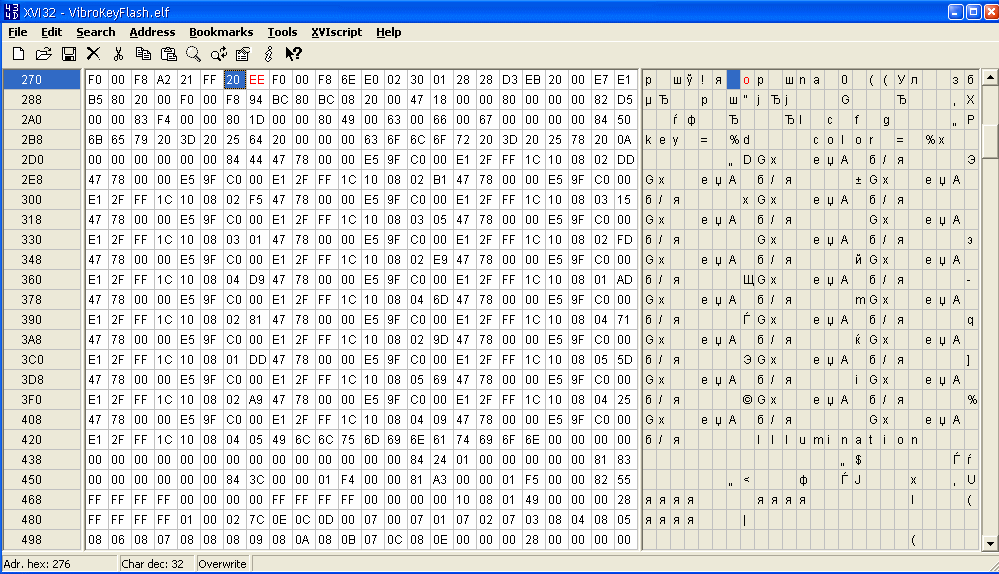Click the clipboard-with-pencil toolbar icon

click(x=243, y=54)
